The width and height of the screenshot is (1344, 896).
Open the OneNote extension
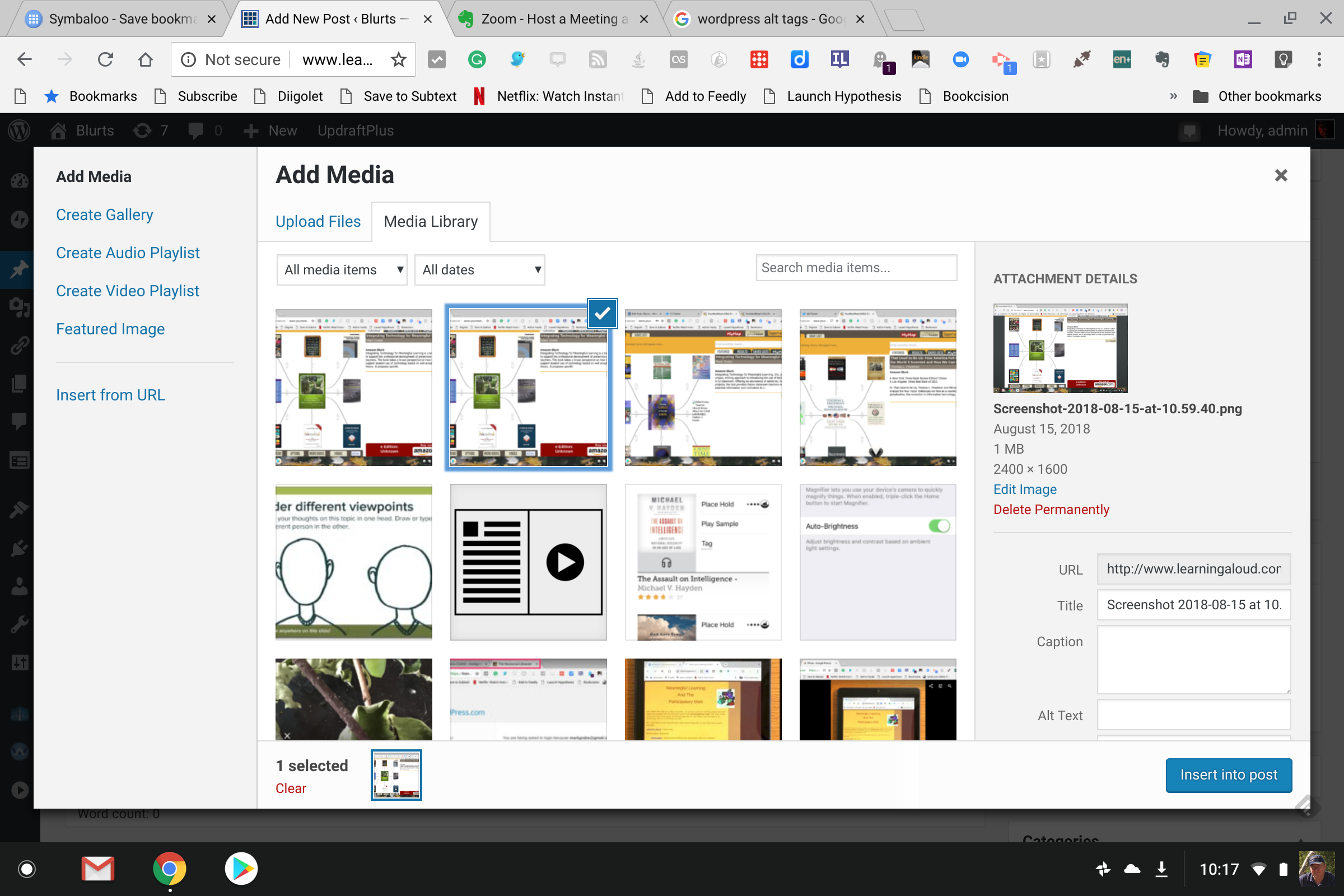(x=1244, y=59)
